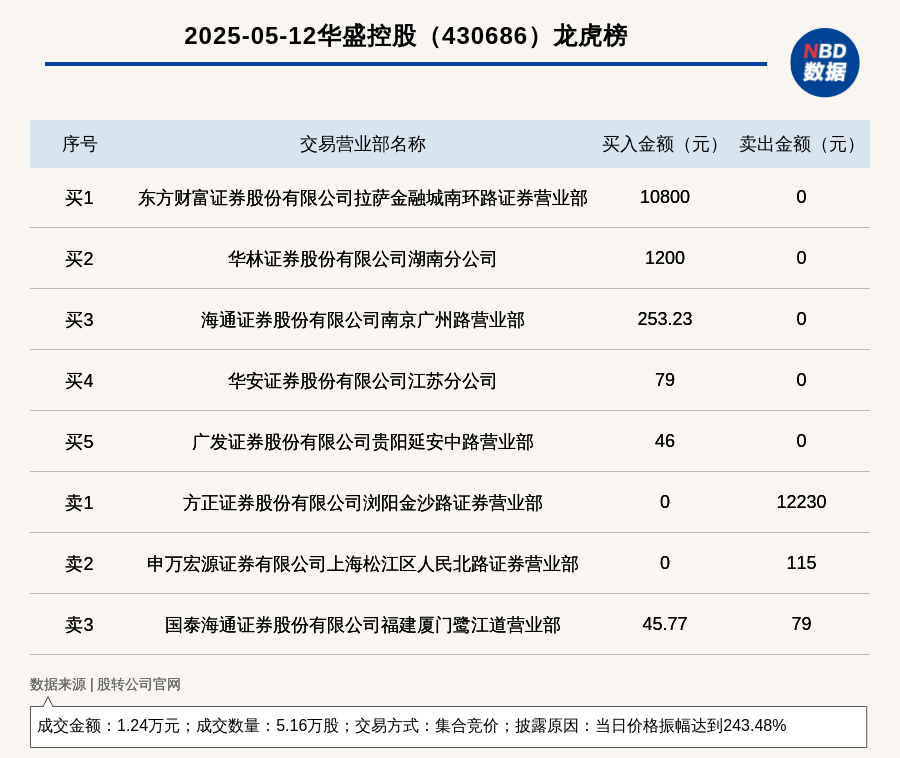Viewport: 900px width, 758px height.
Task: Click the NBD 数据 logo badge
Action: (825, 63)
